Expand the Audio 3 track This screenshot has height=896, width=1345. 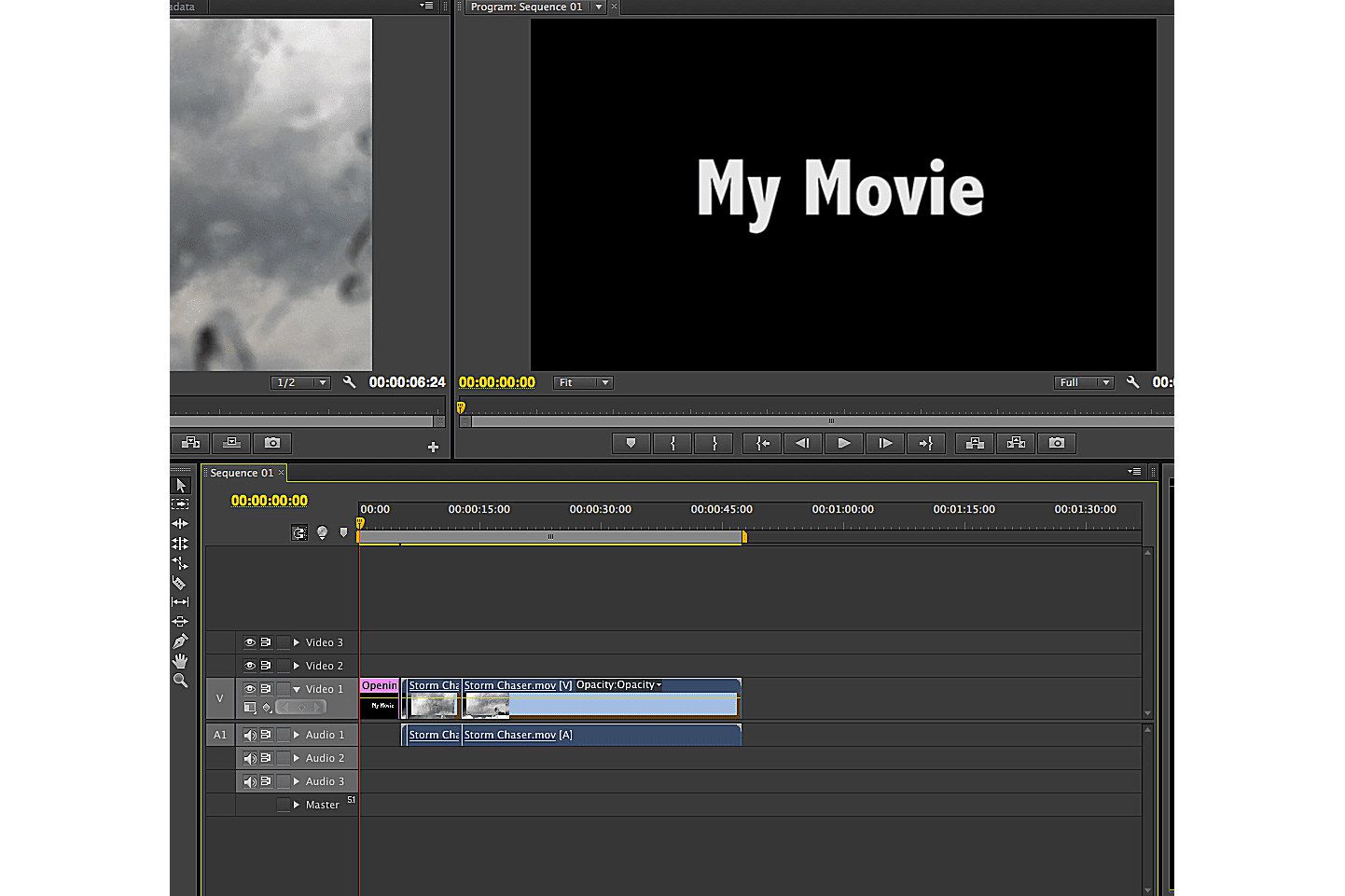297,781
